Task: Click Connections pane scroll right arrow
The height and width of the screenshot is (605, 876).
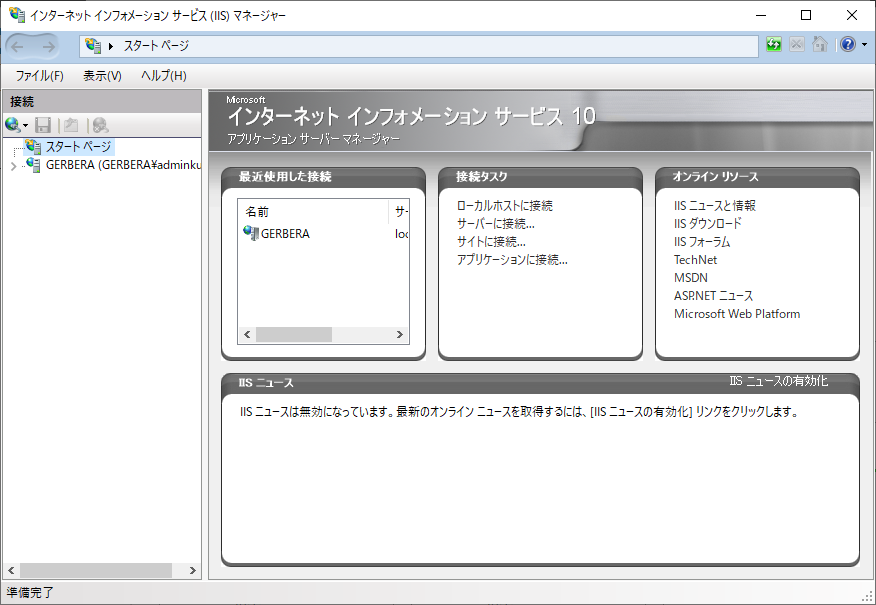Action: 192,570
